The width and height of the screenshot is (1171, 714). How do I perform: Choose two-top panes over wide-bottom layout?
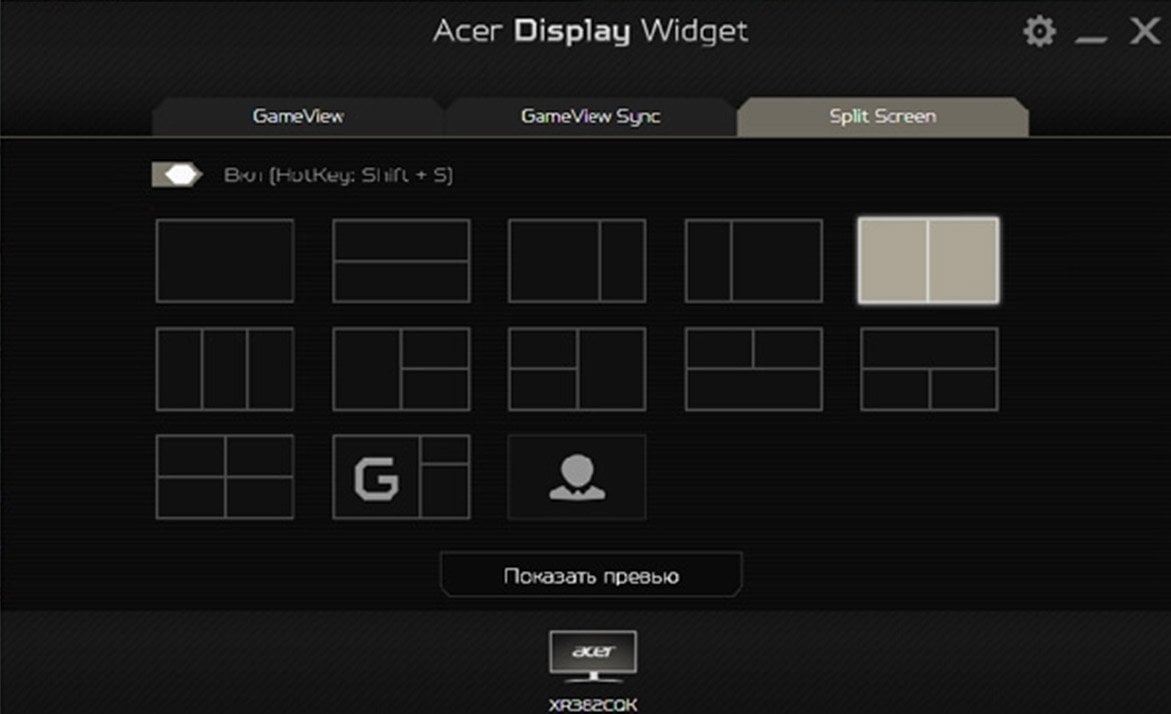[754, 369]
